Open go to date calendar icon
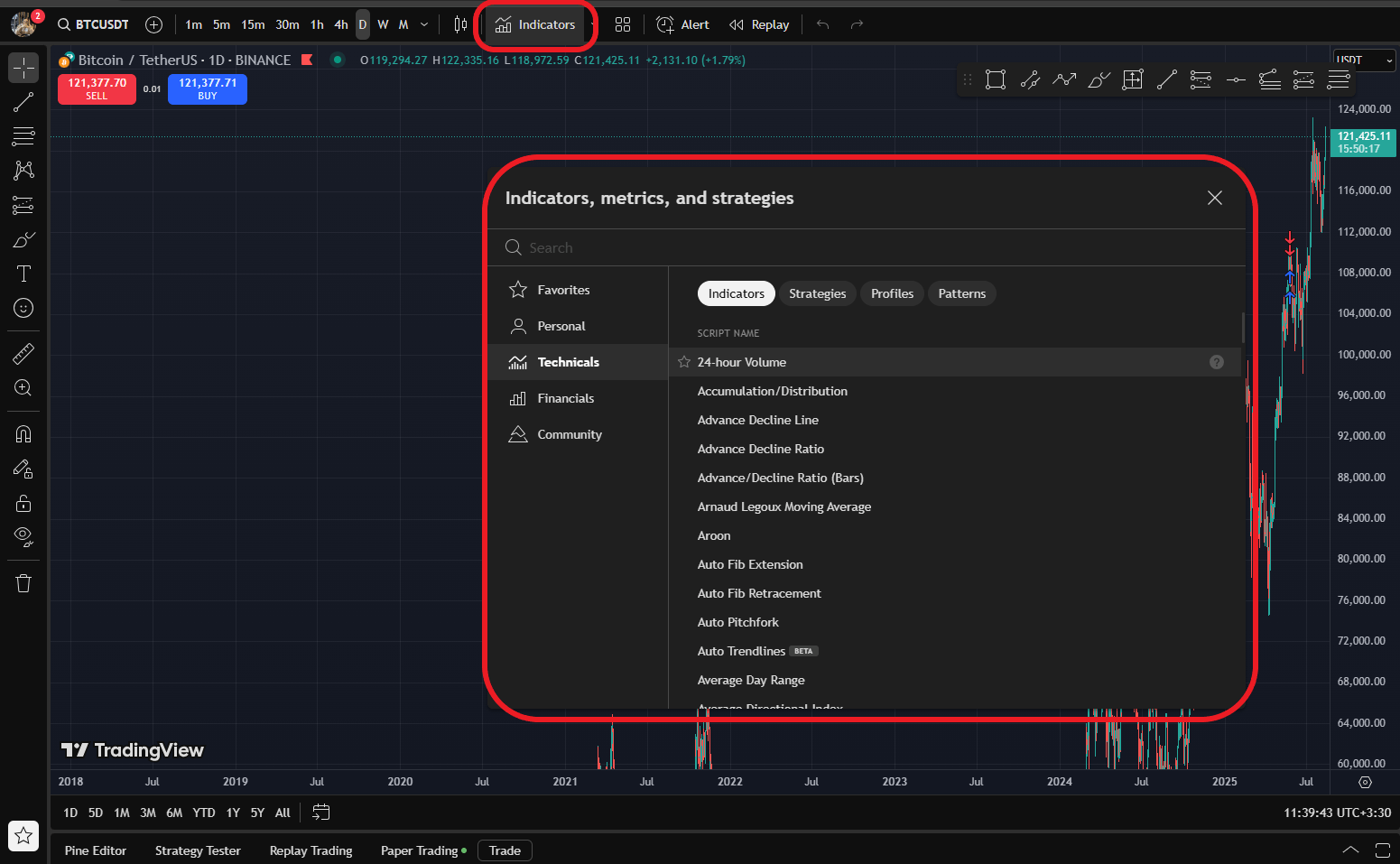Image resolution: width=1400 pixels, height=864 pixels. point(320,813)
